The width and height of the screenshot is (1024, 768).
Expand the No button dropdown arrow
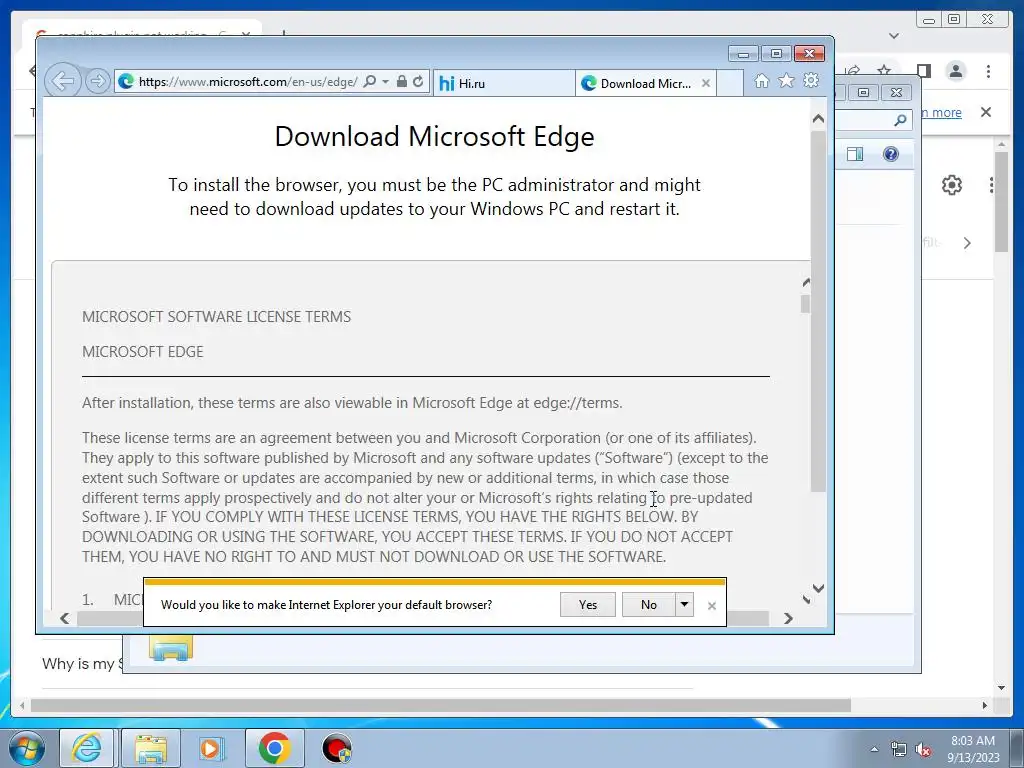pyautogui.click(x=684, y=605)
